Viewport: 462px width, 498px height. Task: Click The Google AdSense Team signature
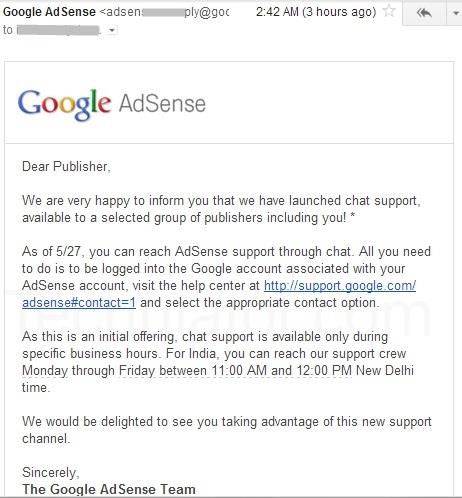[x=109, y=489]
